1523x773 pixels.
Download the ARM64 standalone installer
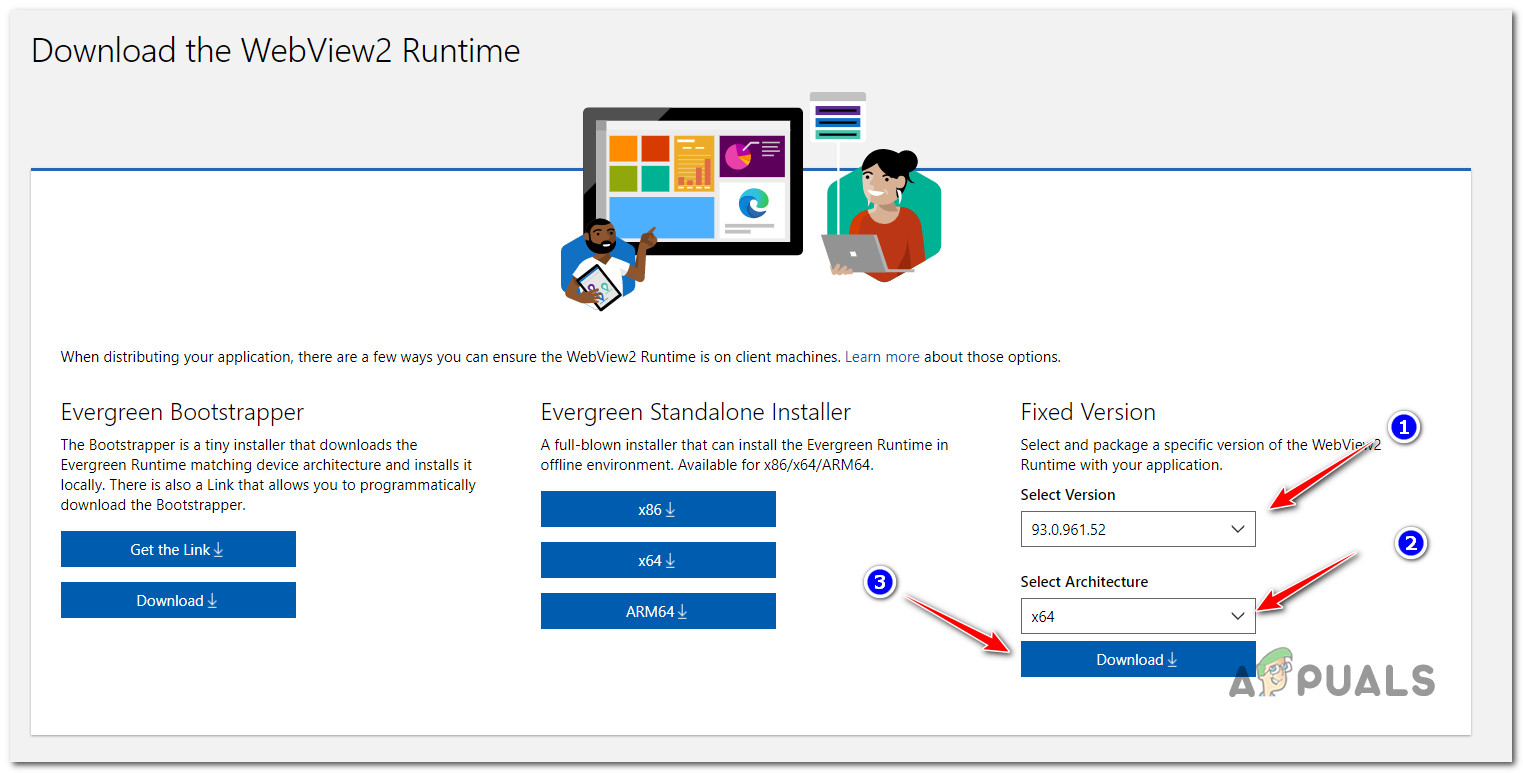[658, 611]
